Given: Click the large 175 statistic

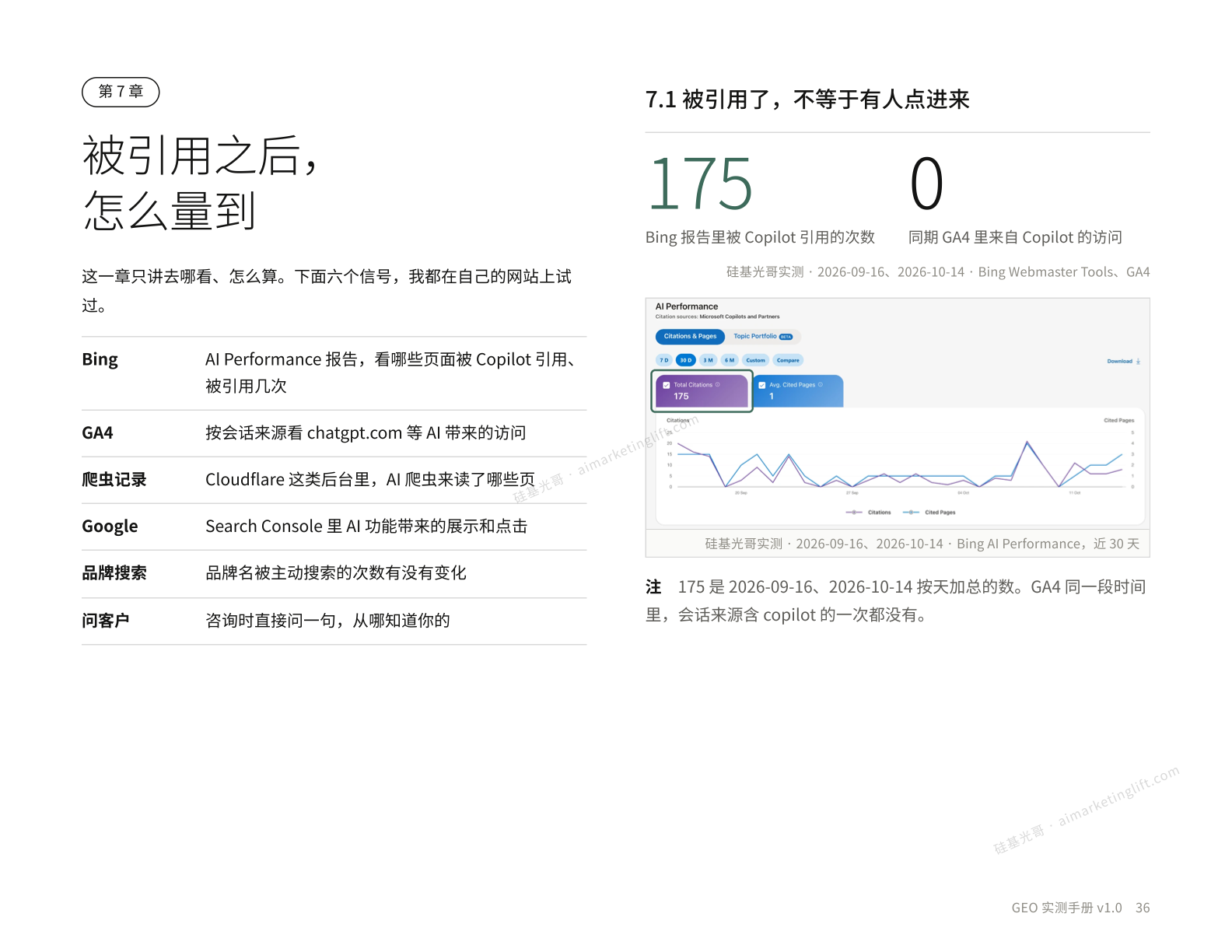Looking at the screenshot, I should tap(700, 184).
